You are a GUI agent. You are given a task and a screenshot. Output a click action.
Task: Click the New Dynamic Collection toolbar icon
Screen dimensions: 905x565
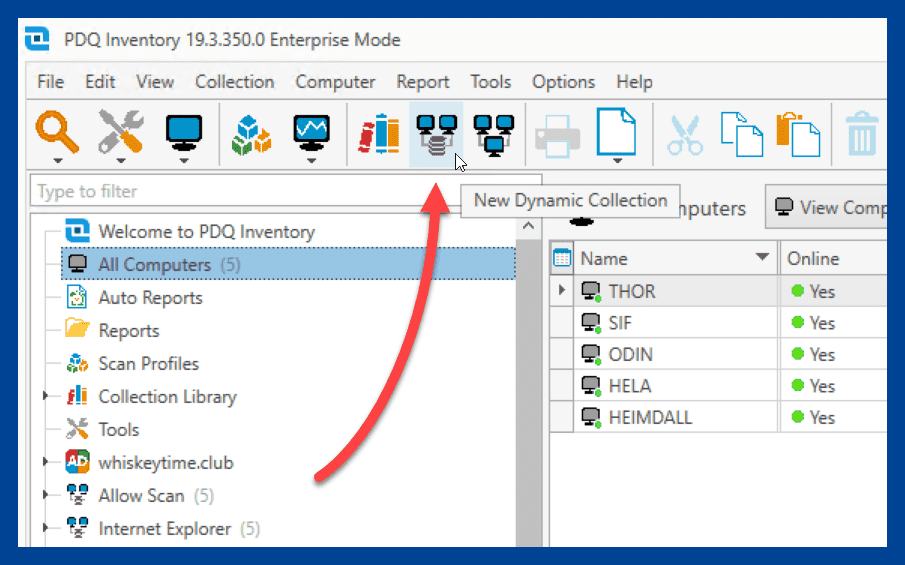[x=436, y=134]
